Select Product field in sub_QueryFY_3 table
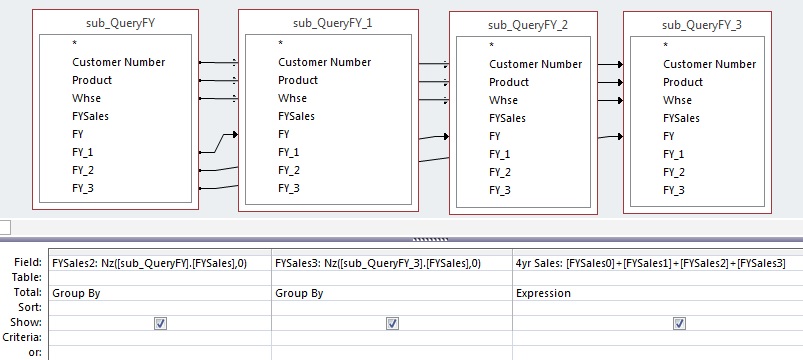 tap(683, 82)
